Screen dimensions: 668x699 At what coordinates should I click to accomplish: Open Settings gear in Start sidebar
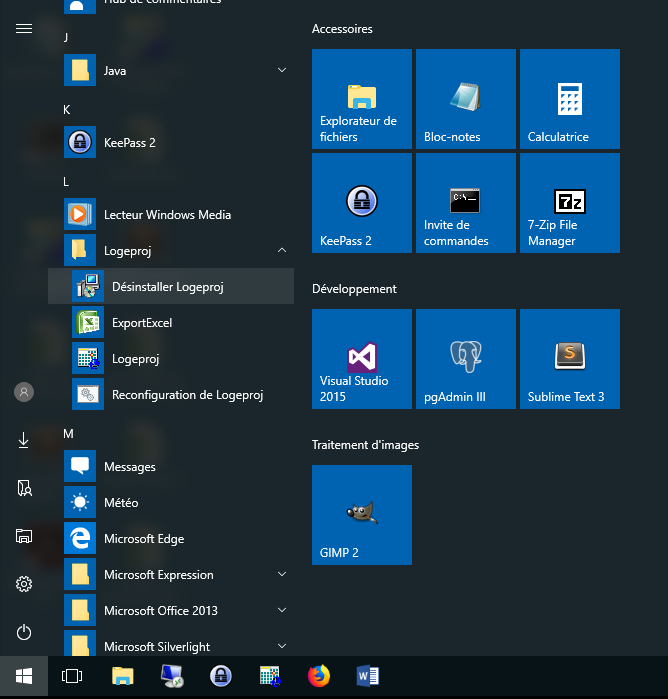(24, 584)
